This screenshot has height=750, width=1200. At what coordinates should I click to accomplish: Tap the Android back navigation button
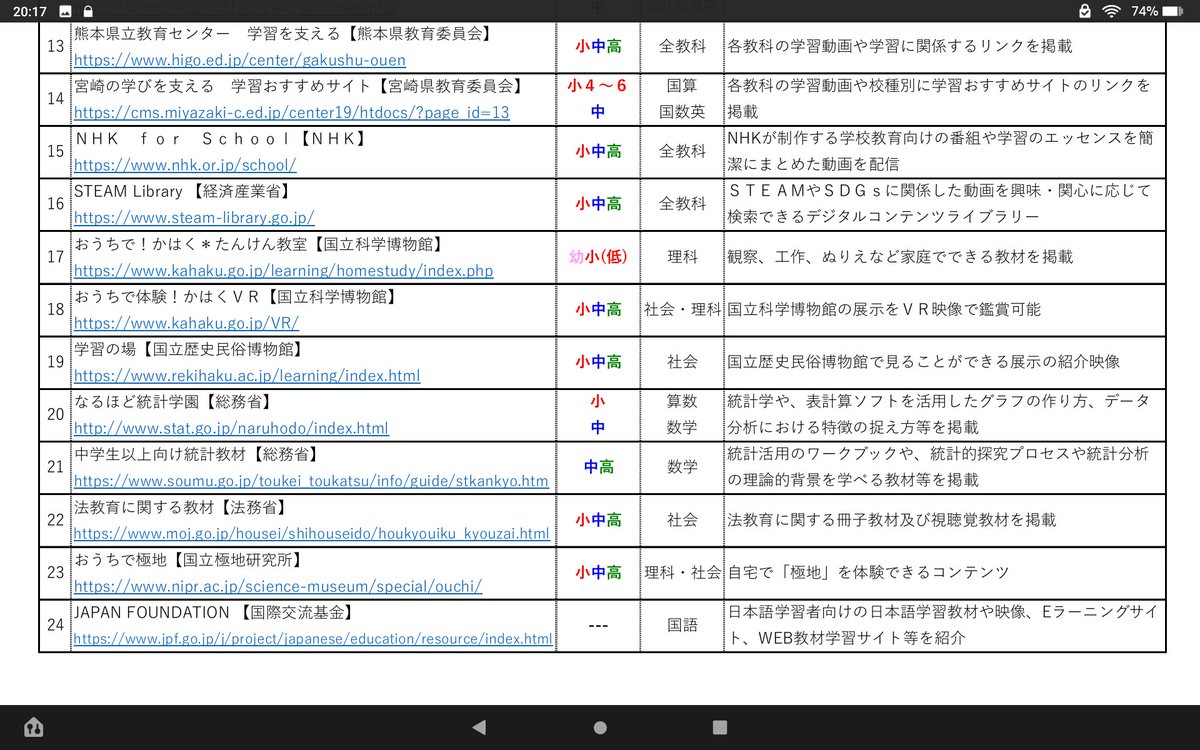(x=478, y=727)
